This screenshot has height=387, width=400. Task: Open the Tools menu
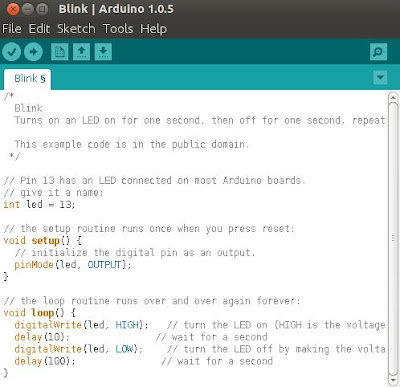pyautogui.click(x=118, y=29)
